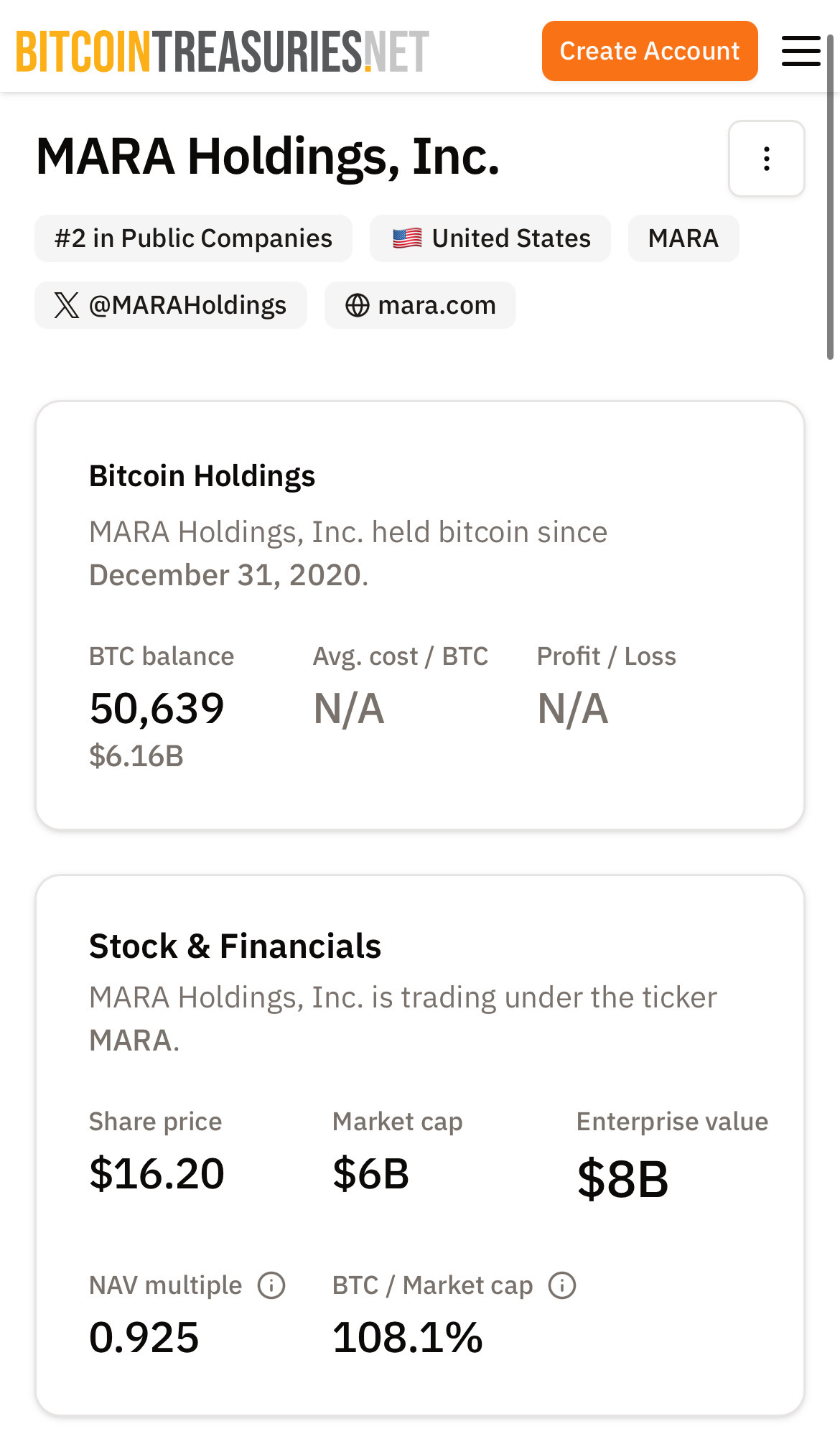Click the Bitcoin Holdings heading
This screenshot has width=840, height=1434.
pos(202,476)
